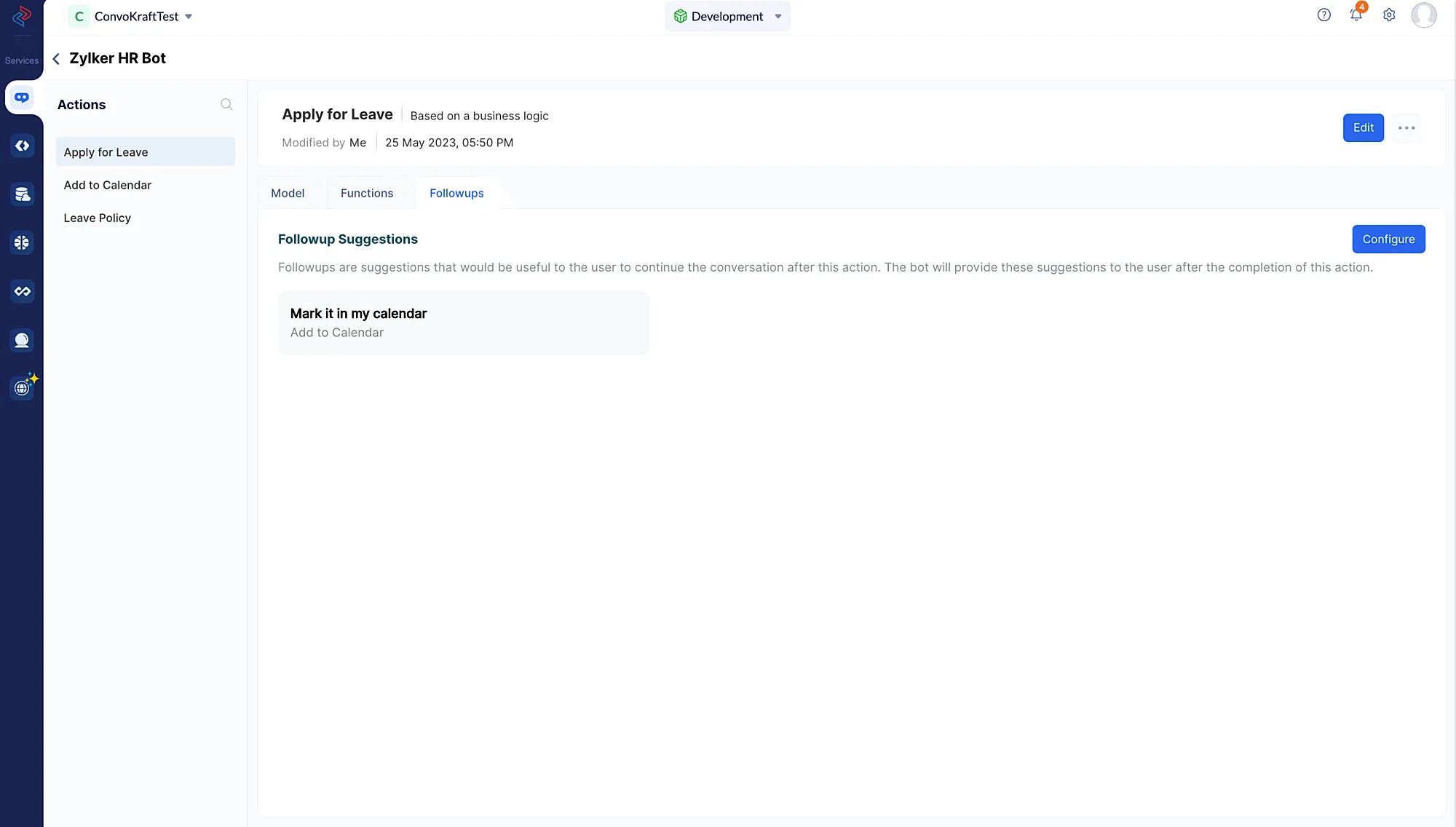Expand the ConvoKraftTest project dropdown
Screen dimensions: 1456x827
188,17
